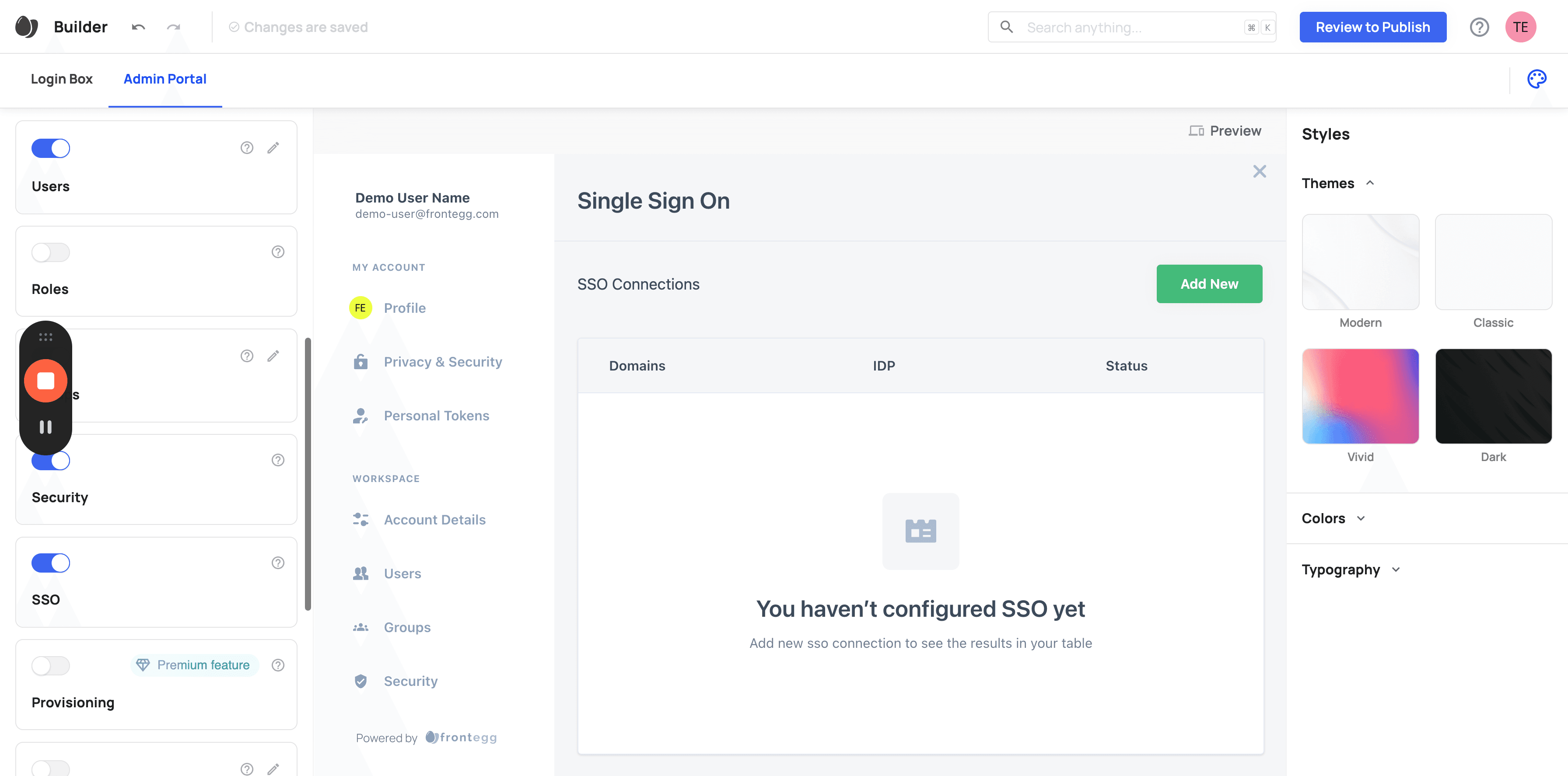Disable the SSO toggle
This screenshot has width=1568, height=776.
coord(50,563)
